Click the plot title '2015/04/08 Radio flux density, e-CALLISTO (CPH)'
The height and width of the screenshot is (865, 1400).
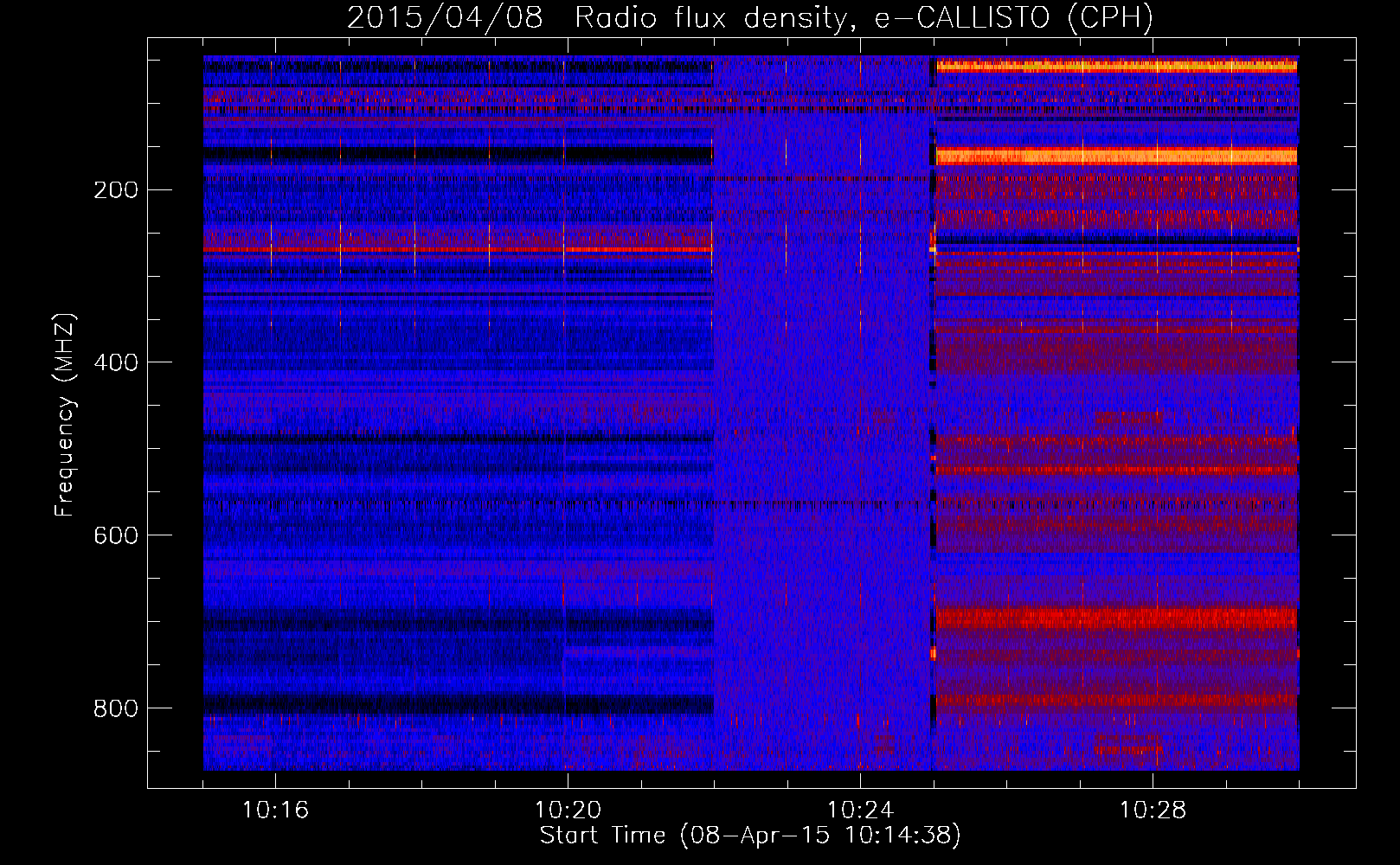coord(750,18)
